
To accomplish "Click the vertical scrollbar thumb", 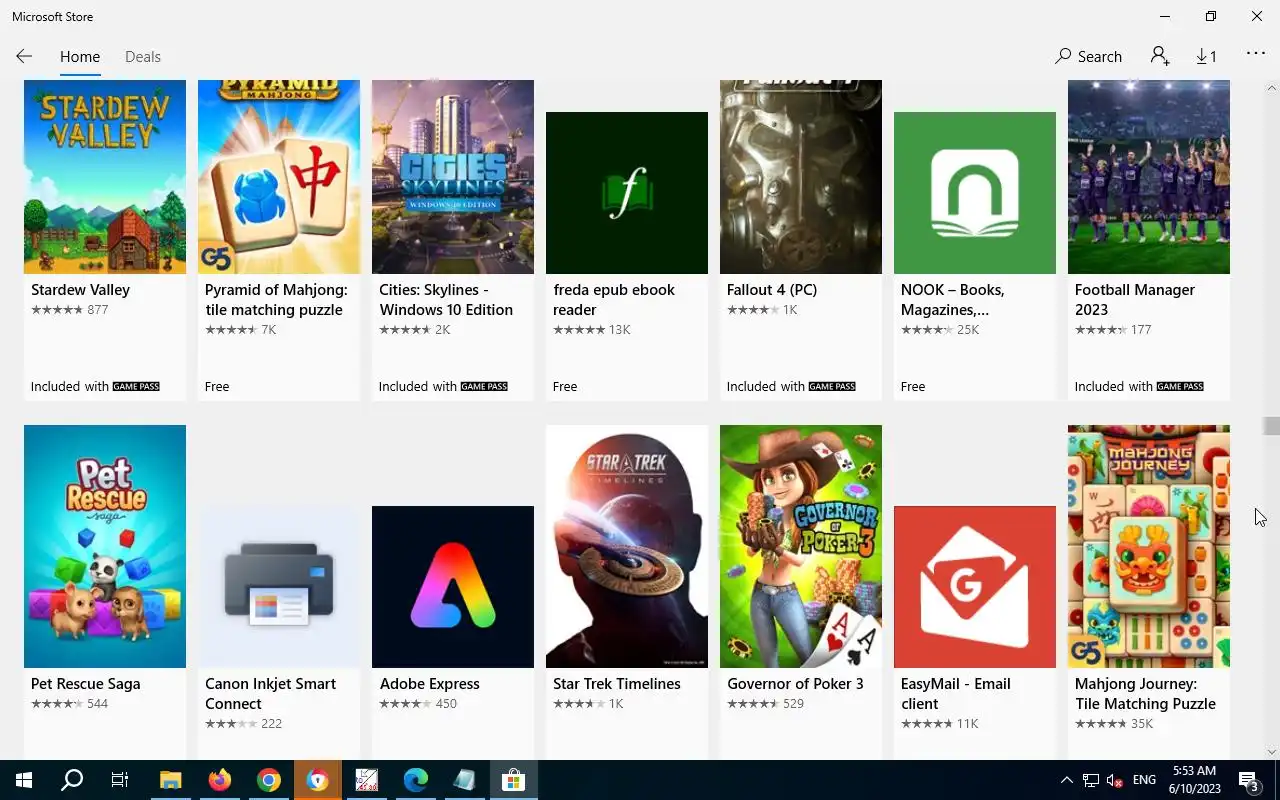I will click(x=1271, y=426).
